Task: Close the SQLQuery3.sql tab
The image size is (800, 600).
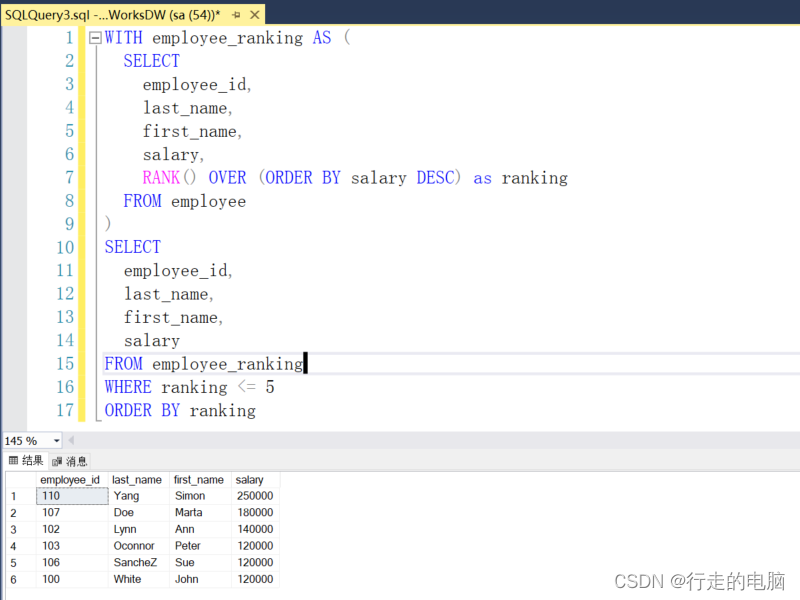Action: (254, 15)
